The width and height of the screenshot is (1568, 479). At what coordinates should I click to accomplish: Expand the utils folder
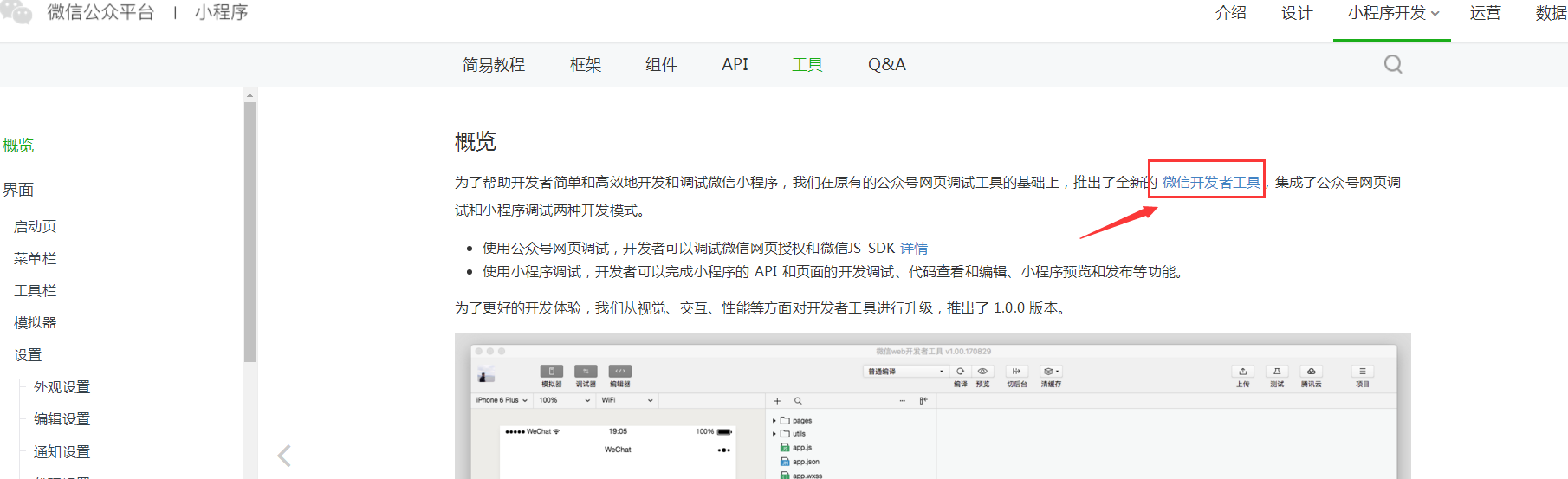tap(774, 434)
